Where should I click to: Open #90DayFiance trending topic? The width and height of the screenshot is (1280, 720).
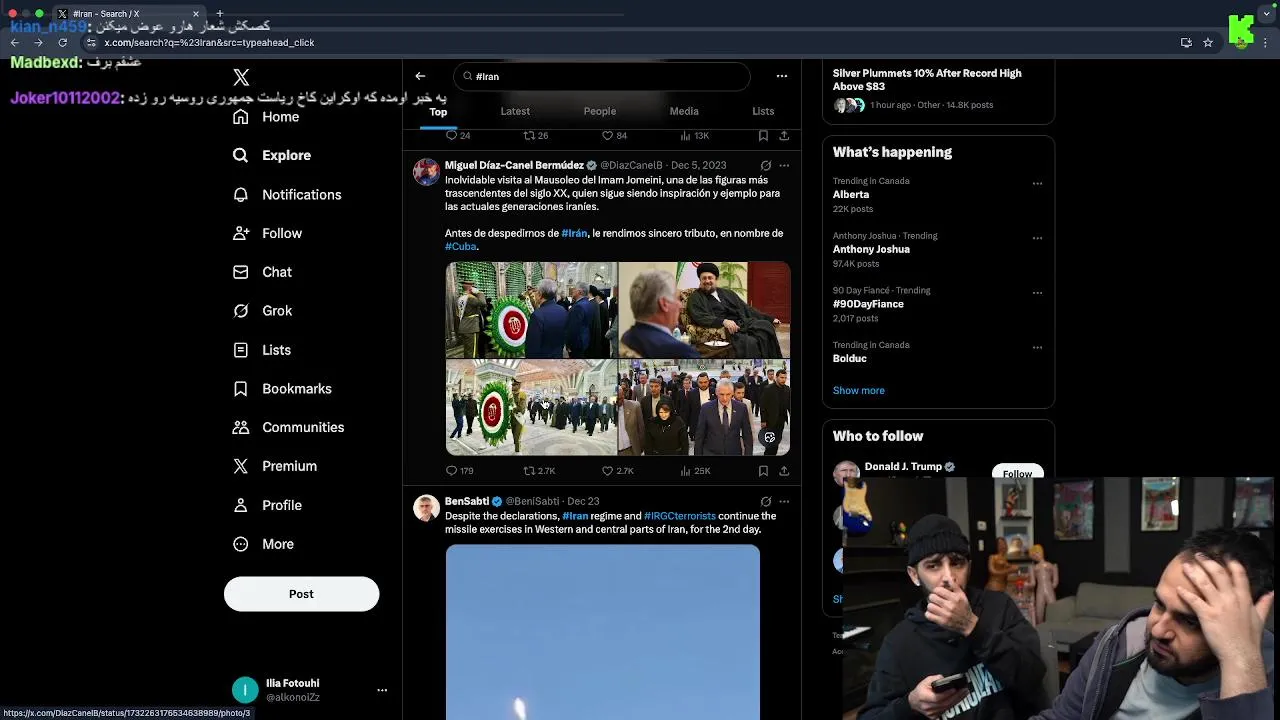pos(868,304)
